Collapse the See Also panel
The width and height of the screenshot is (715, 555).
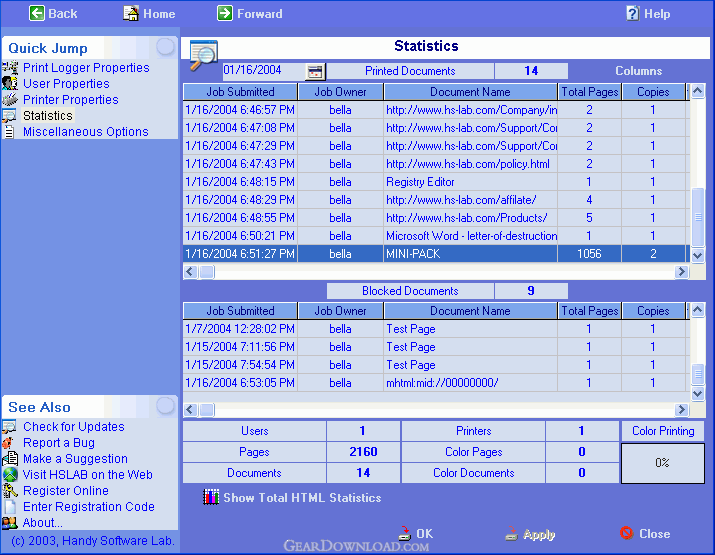tap(165, 405)
